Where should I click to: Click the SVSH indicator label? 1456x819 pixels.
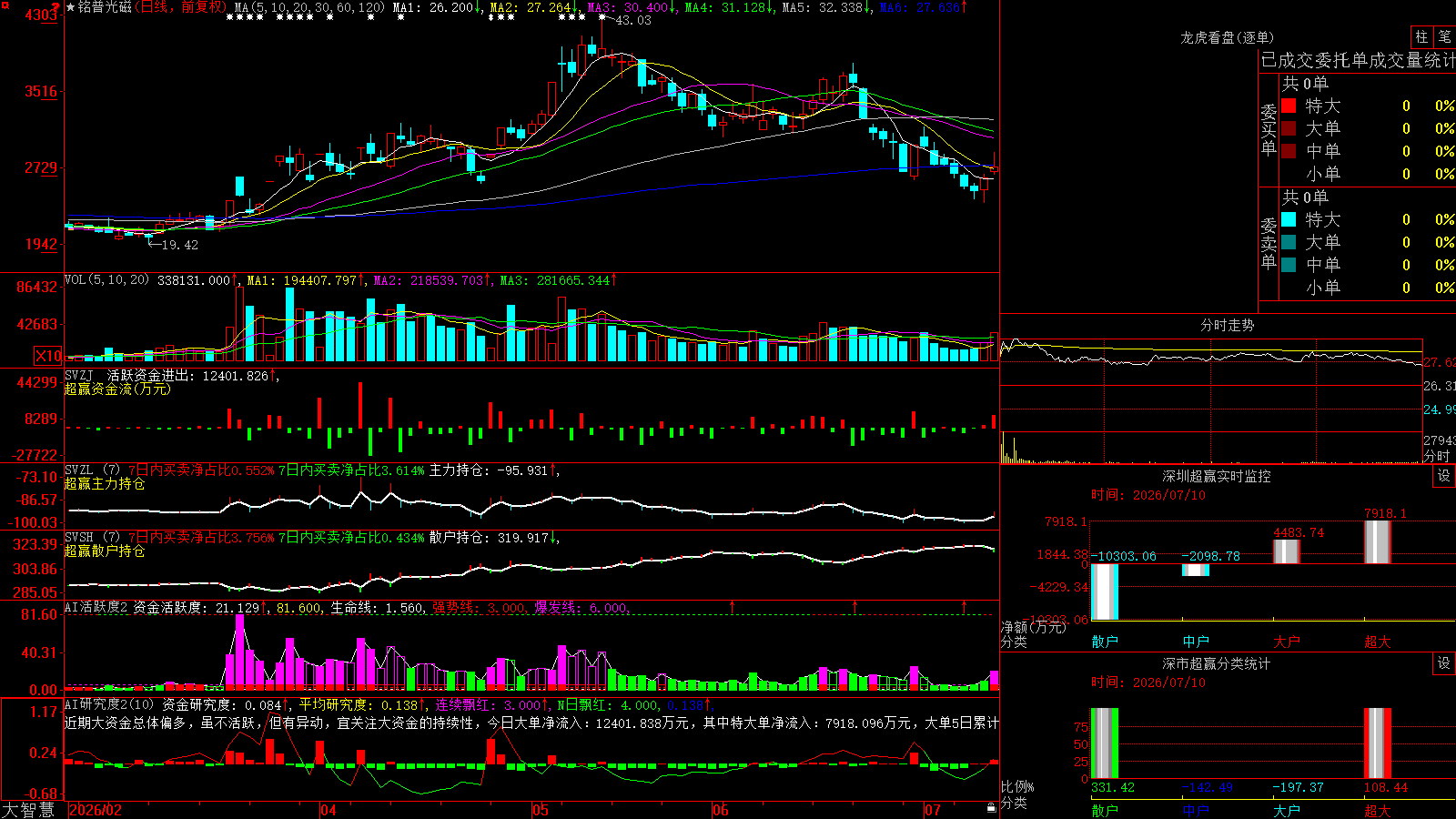click(78, 538)
